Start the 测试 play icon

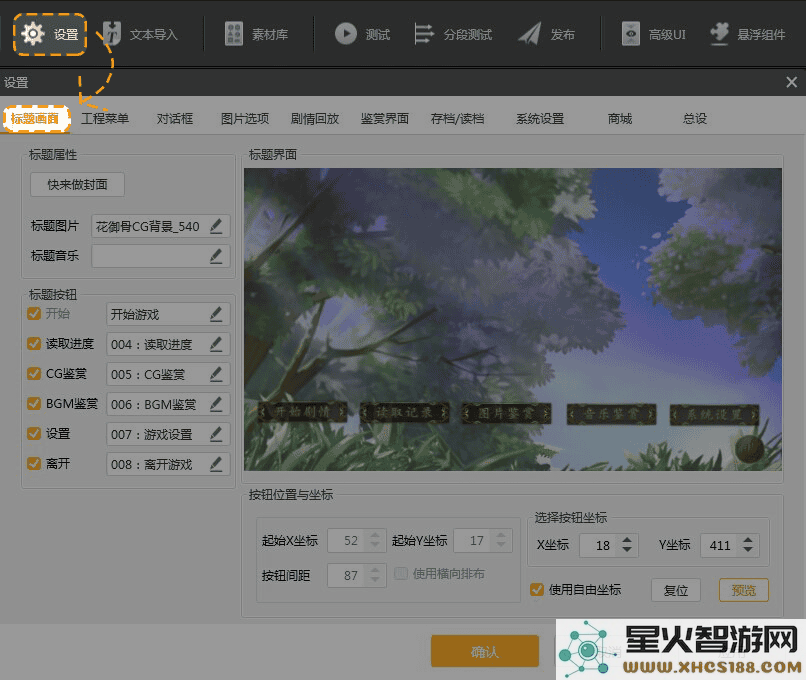[346, 34]
